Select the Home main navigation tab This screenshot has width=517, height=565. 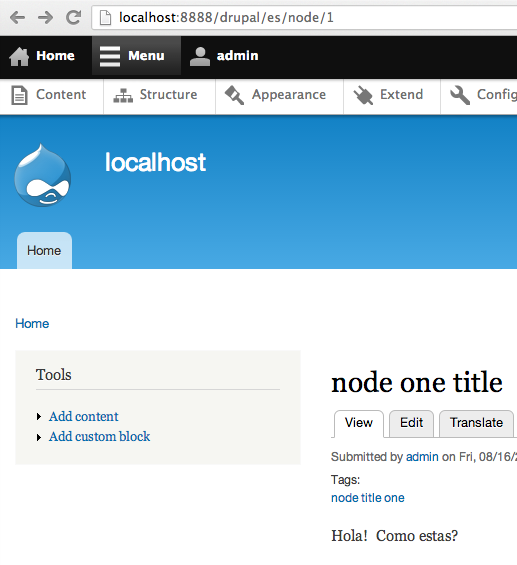click(44, 250)
